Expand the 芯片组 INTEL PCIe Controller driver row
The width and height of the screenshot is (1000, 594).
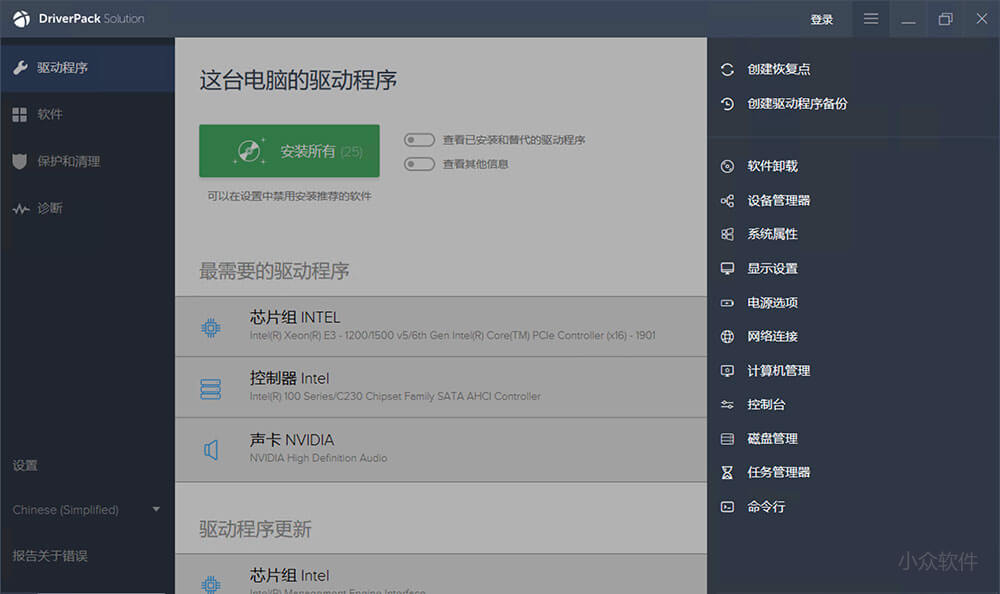(x=440, y=326)
